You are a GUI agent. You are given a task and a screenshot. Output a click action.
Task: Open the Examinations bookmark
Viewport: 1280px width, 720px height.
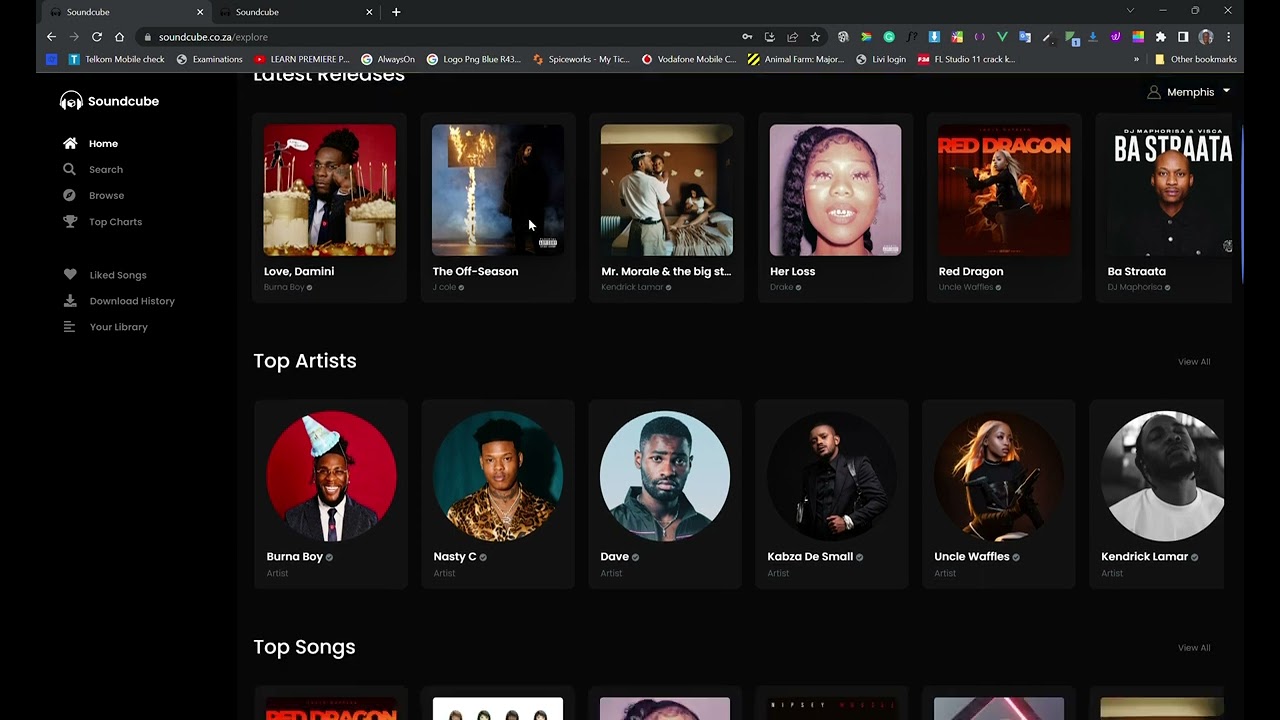(x=210, y=59)
